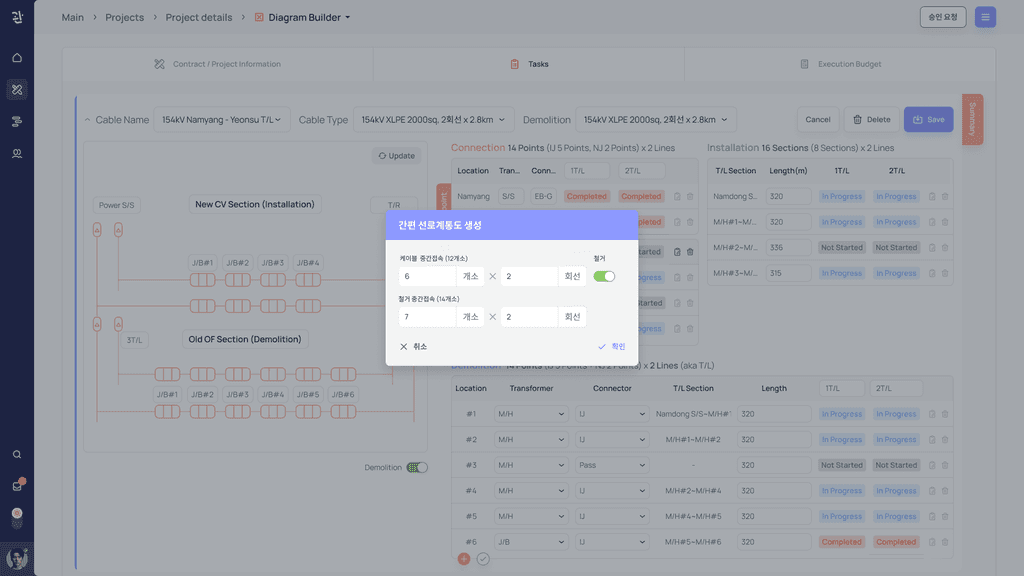The width and height of the screenshot is (1024, 576).
Task: Open the hamburger menu at top right
Action: [985, 17]
